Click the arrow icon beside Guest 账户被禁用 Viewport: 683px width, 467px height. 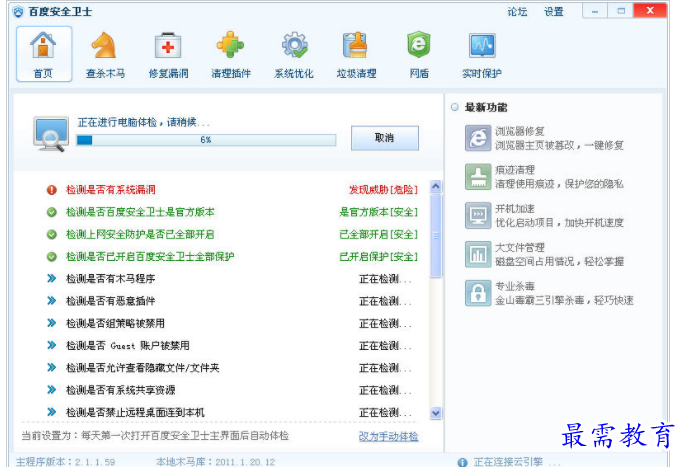point(52,345)
